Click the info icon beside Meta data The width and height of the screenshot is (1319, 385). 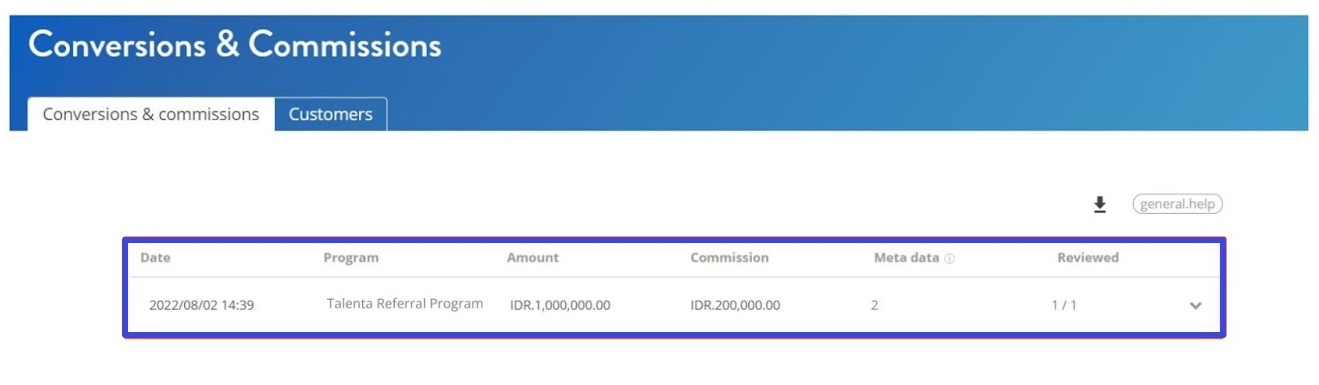tap(949, 258)
